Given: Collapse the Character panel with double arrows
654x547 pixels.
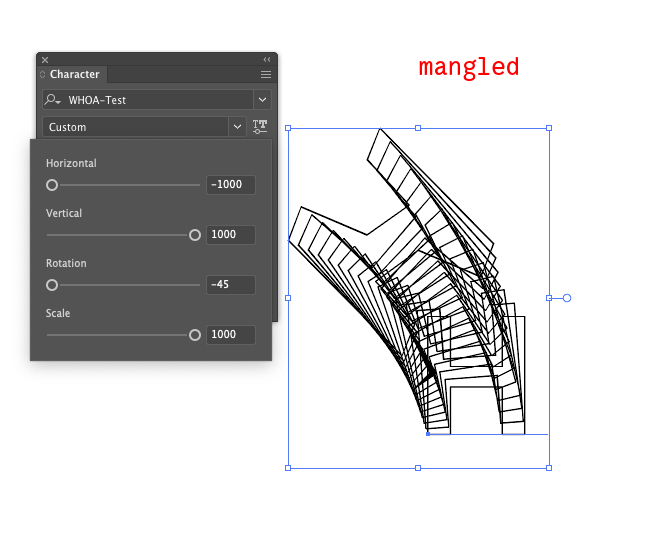Looking at the screenshot, I should click(267, 60).
